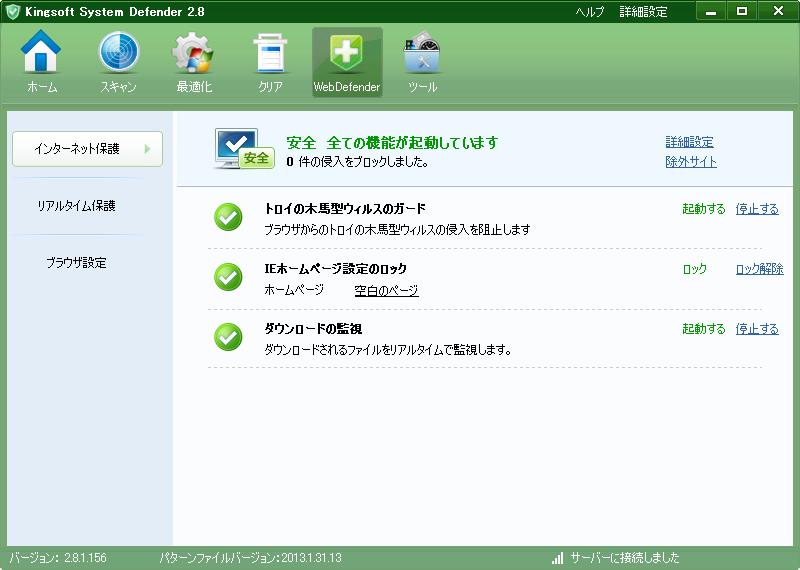
Task: Open the 除外サイト link
Action: (x=691, y=162)
